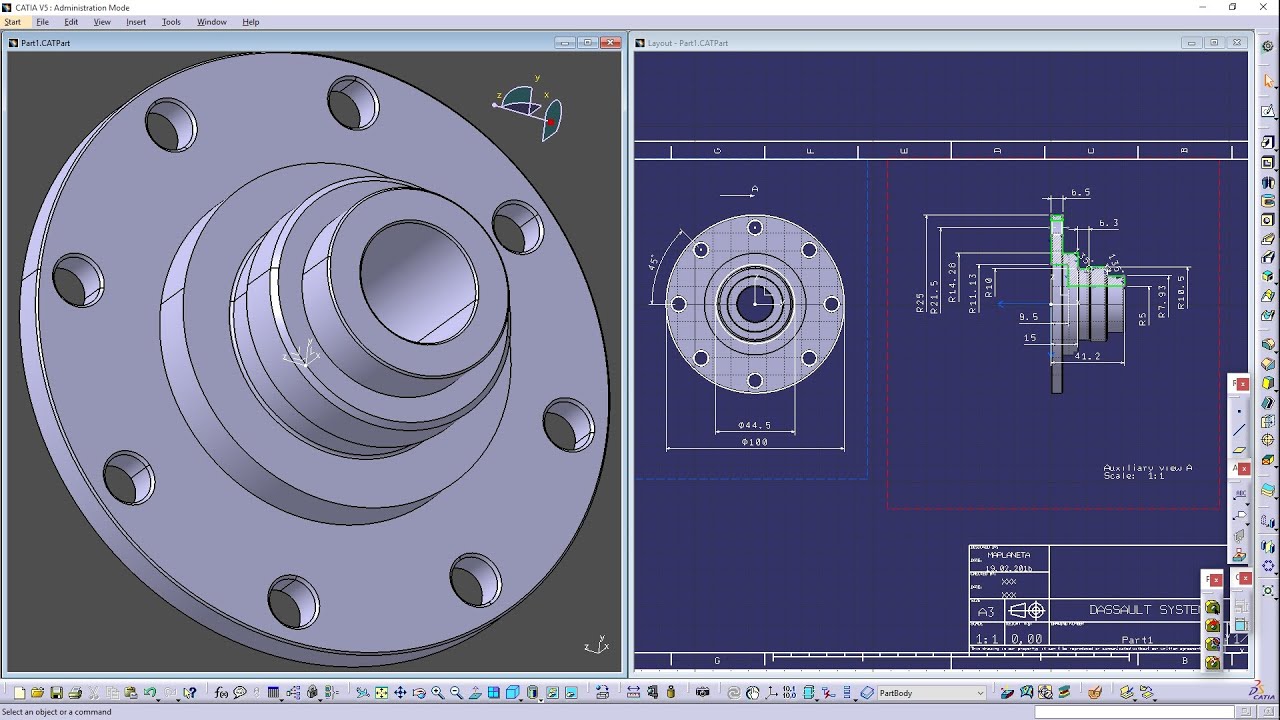Open the PartBody dropdown

[932, 692]
